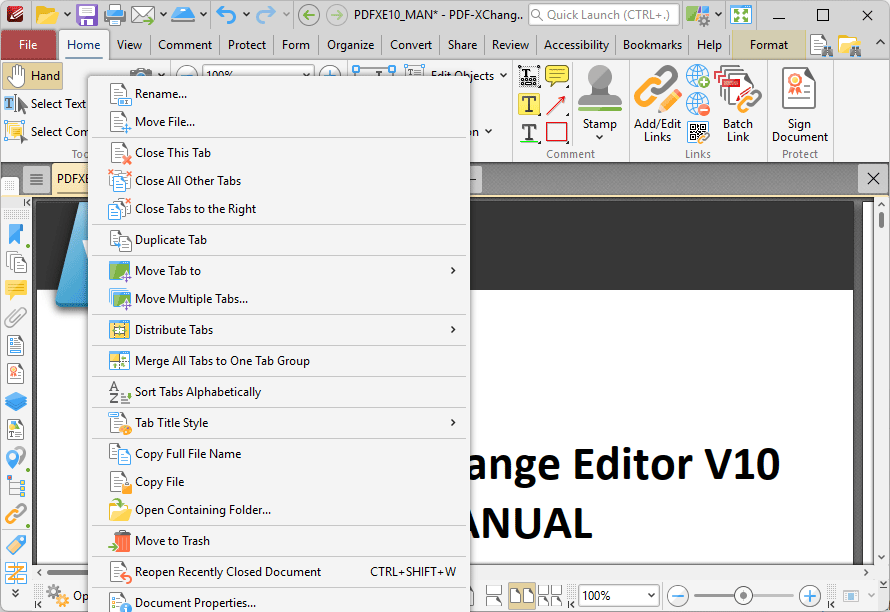Open the File tab
This screenshot has width=890, height=612.
28,45
